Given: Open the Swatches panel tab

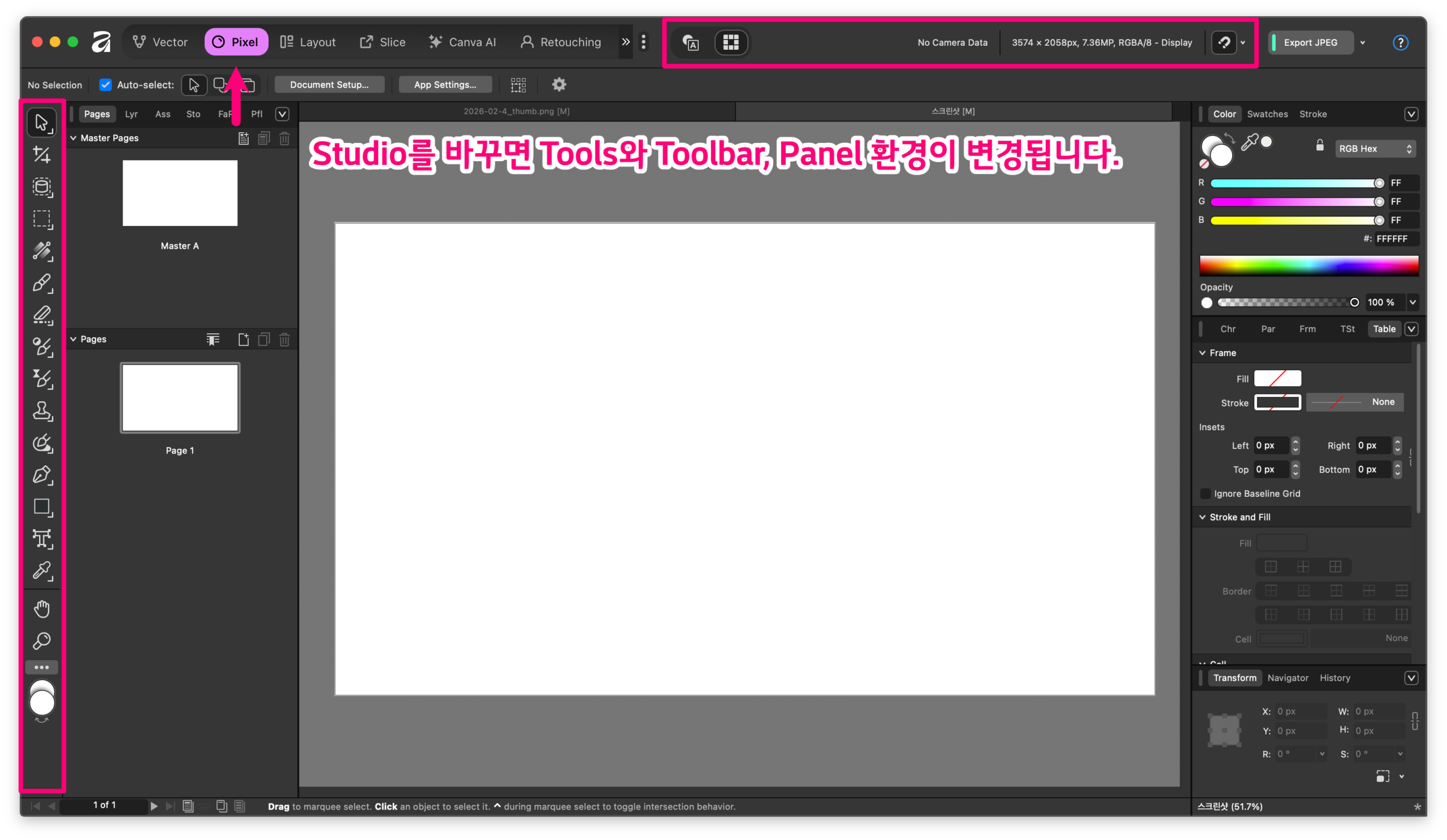Looking at the screenshot, I should tap(1267, 114).
